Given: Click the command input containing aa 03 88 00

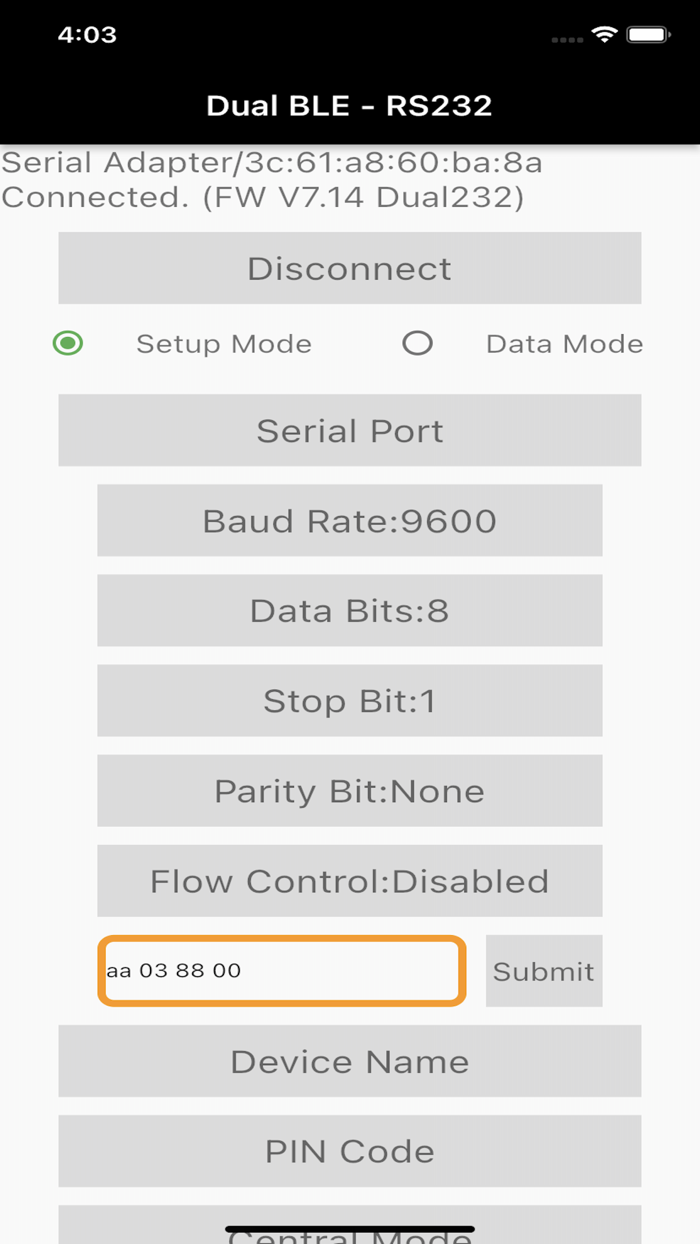Looking at the screenshot, I should click(280, 970).
